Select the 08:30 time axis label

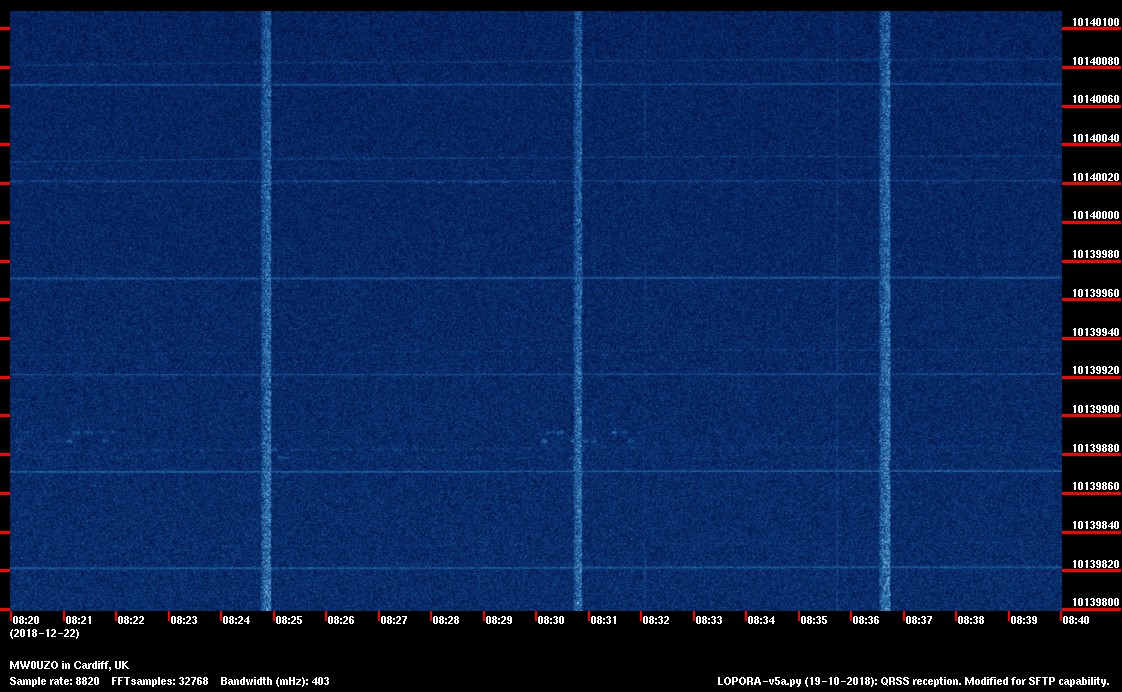pos(551,620)
